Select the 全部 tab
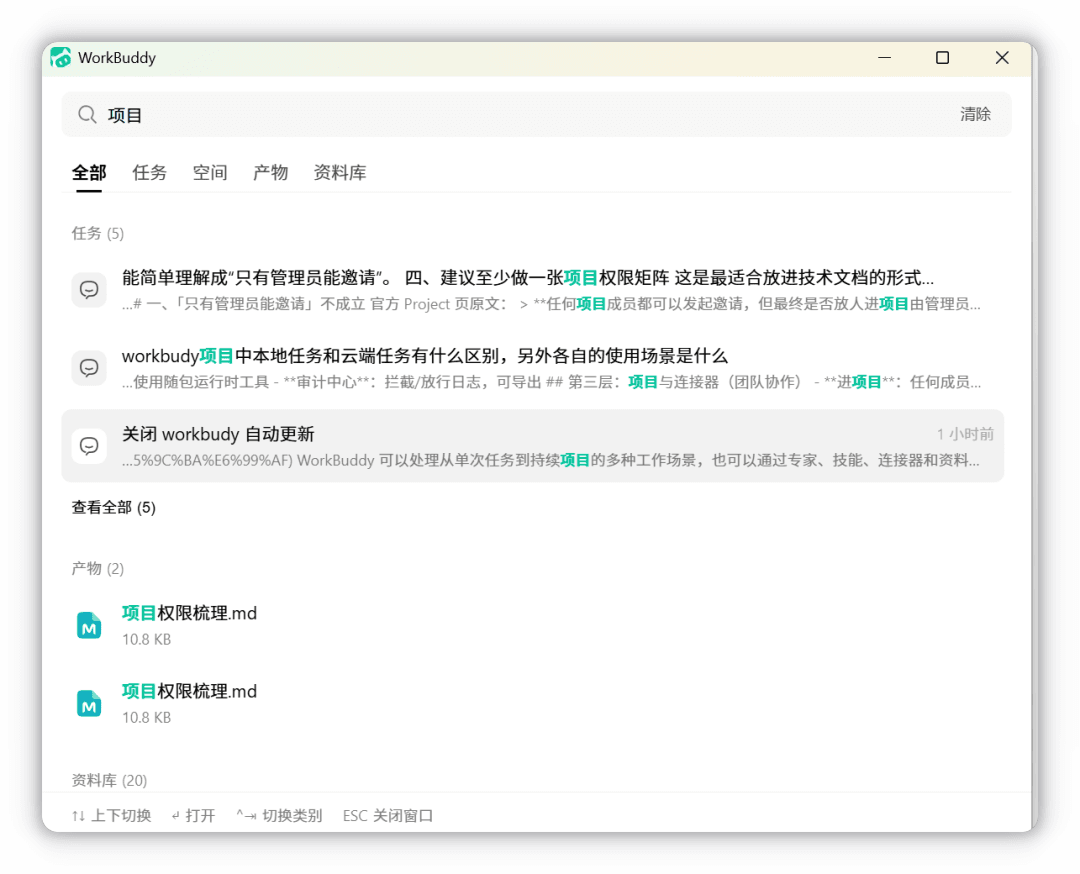The image size is (1080, 874). click(x=89, y=172)
